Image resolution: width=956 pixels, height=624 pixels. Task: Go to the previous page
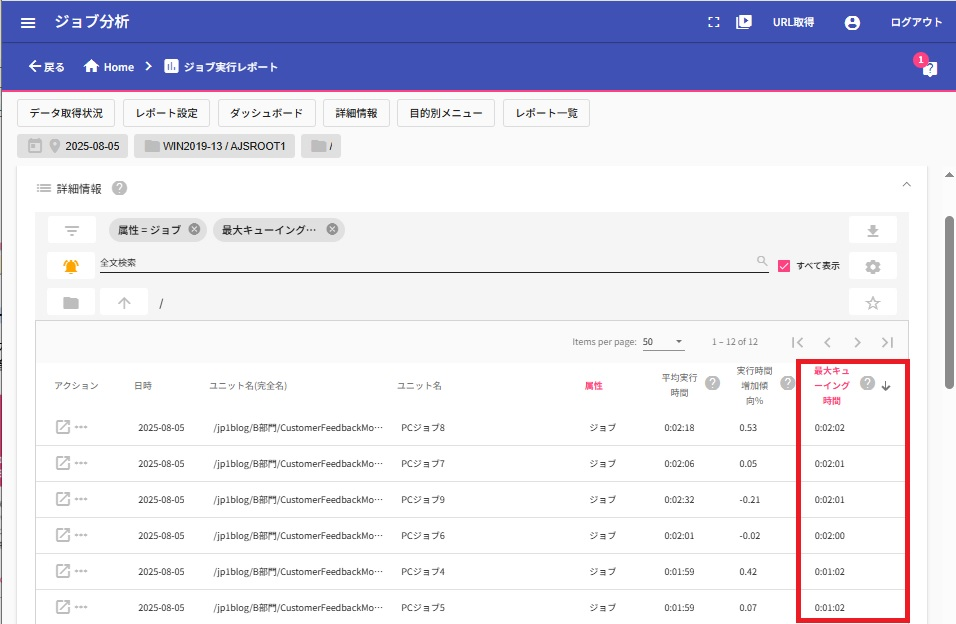(x=827, y=342)
